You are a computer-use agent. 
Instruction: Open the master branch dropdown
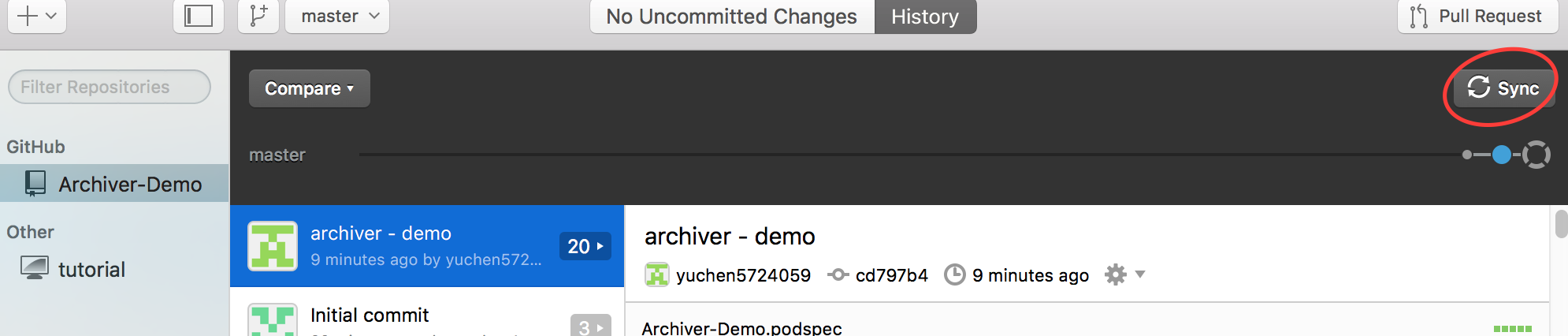point(337,16)
